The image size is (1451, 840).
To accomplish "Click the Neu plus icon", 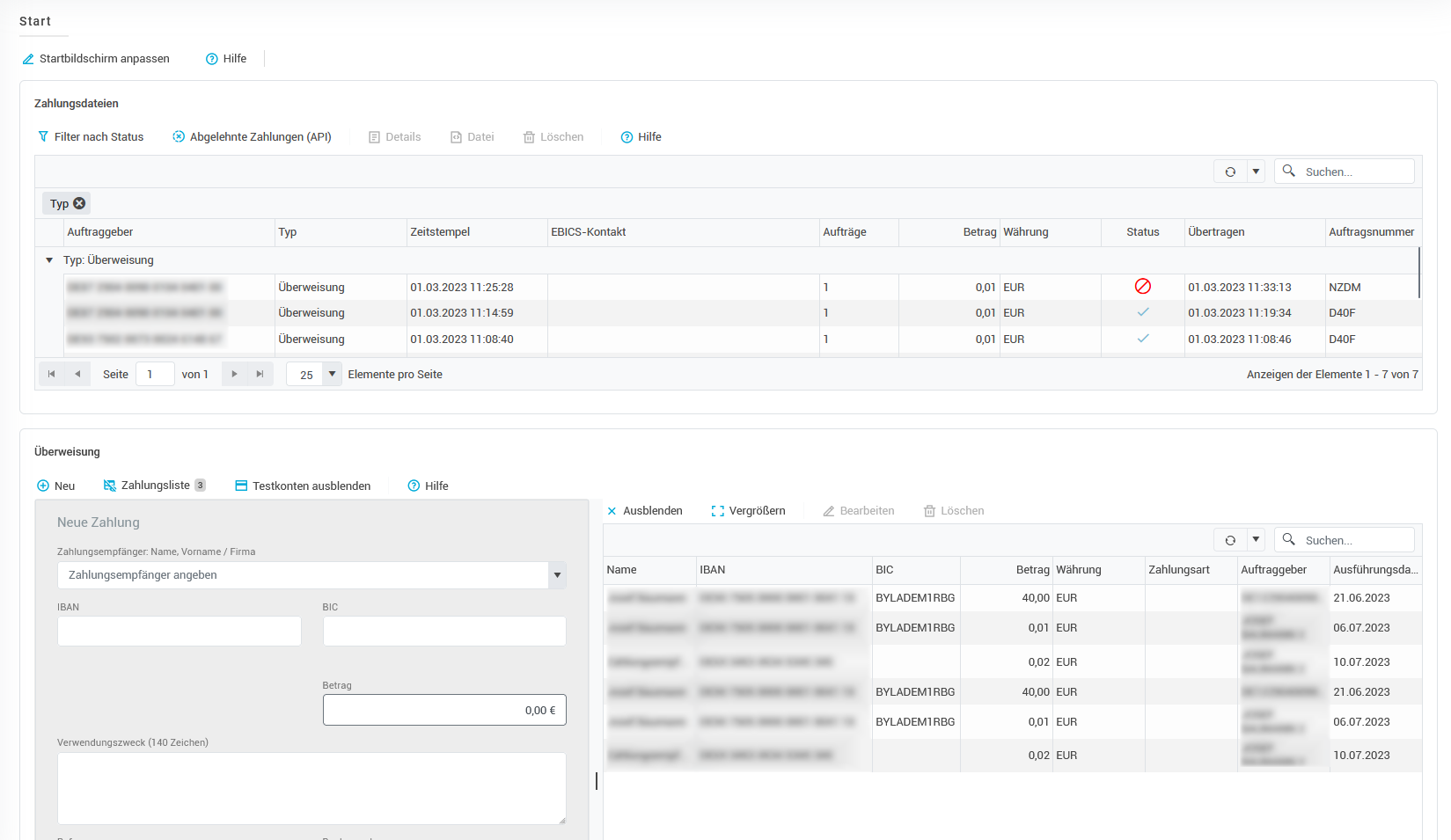I will pyautogui.click(x=43, y=486).
